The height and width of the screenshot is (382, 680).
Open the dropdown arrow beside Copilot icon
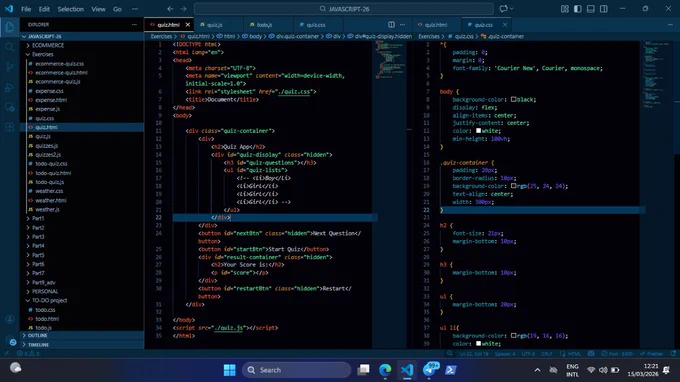512,9
